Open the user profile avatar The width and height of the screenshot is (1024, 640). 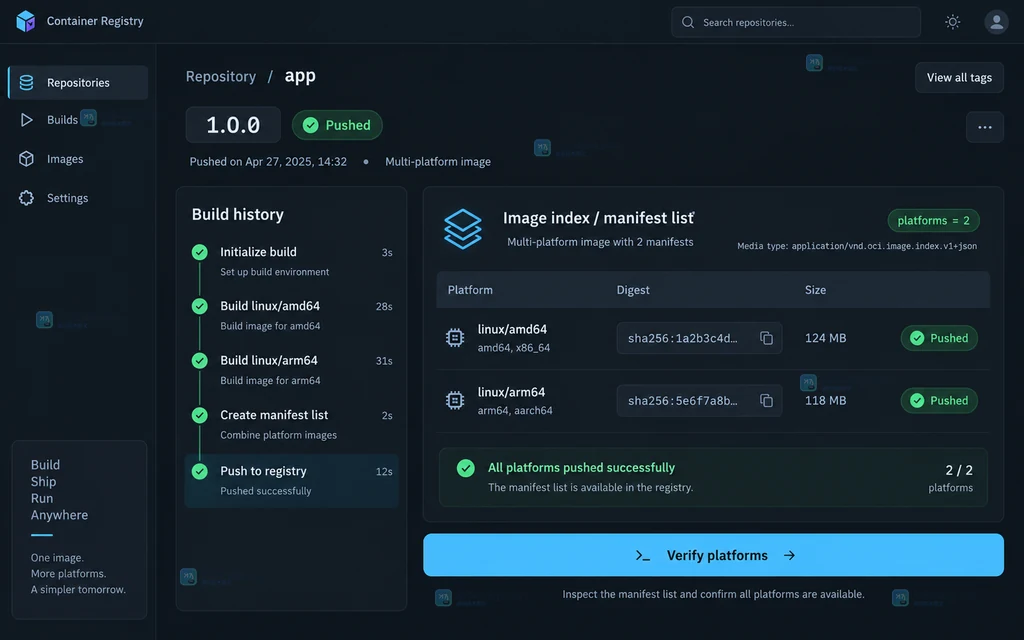tap(996, 22)
